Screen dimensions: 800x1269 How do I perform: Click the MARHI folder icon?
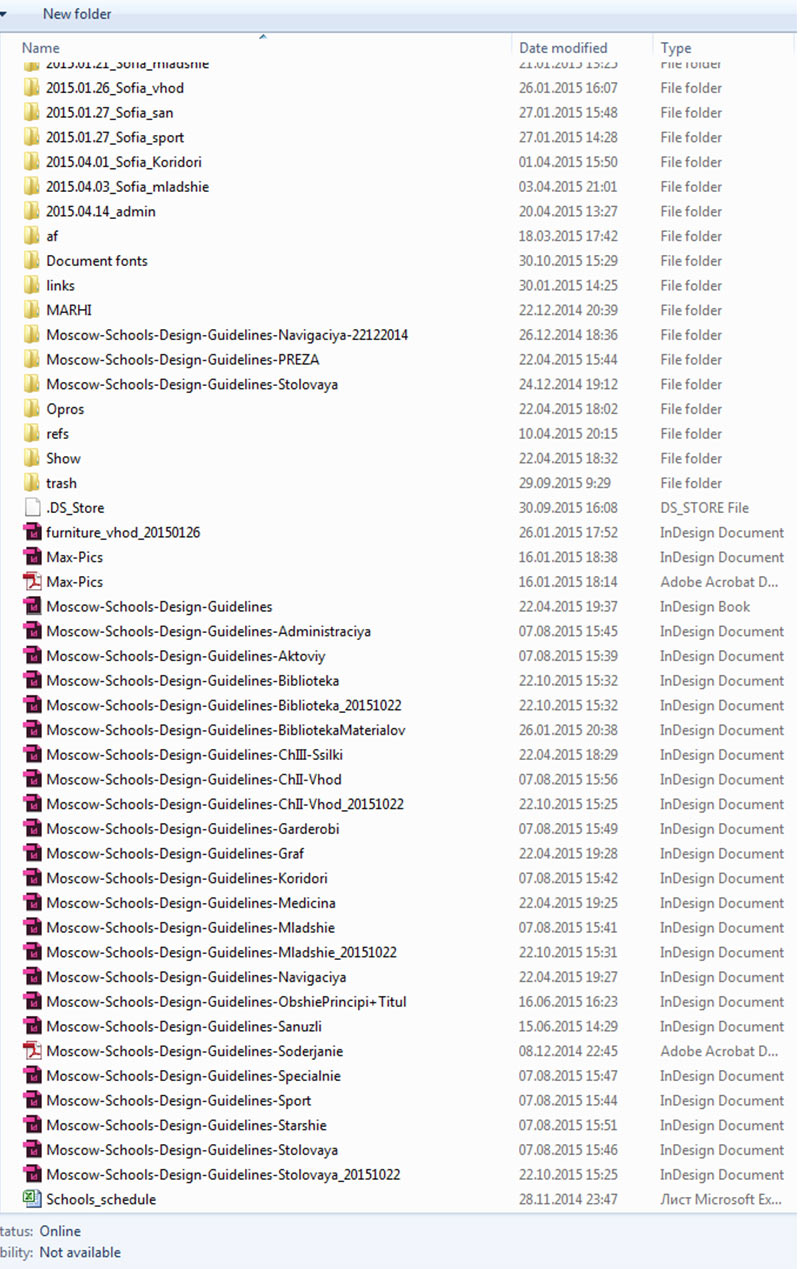pos(32,310)
